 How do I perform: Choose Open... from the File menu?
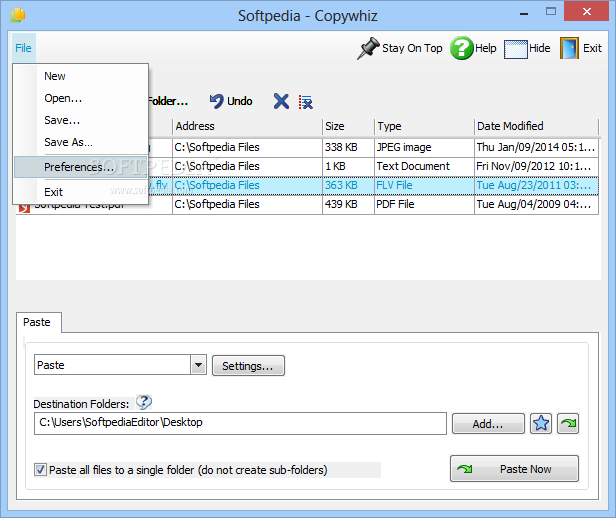coord(81,98)
